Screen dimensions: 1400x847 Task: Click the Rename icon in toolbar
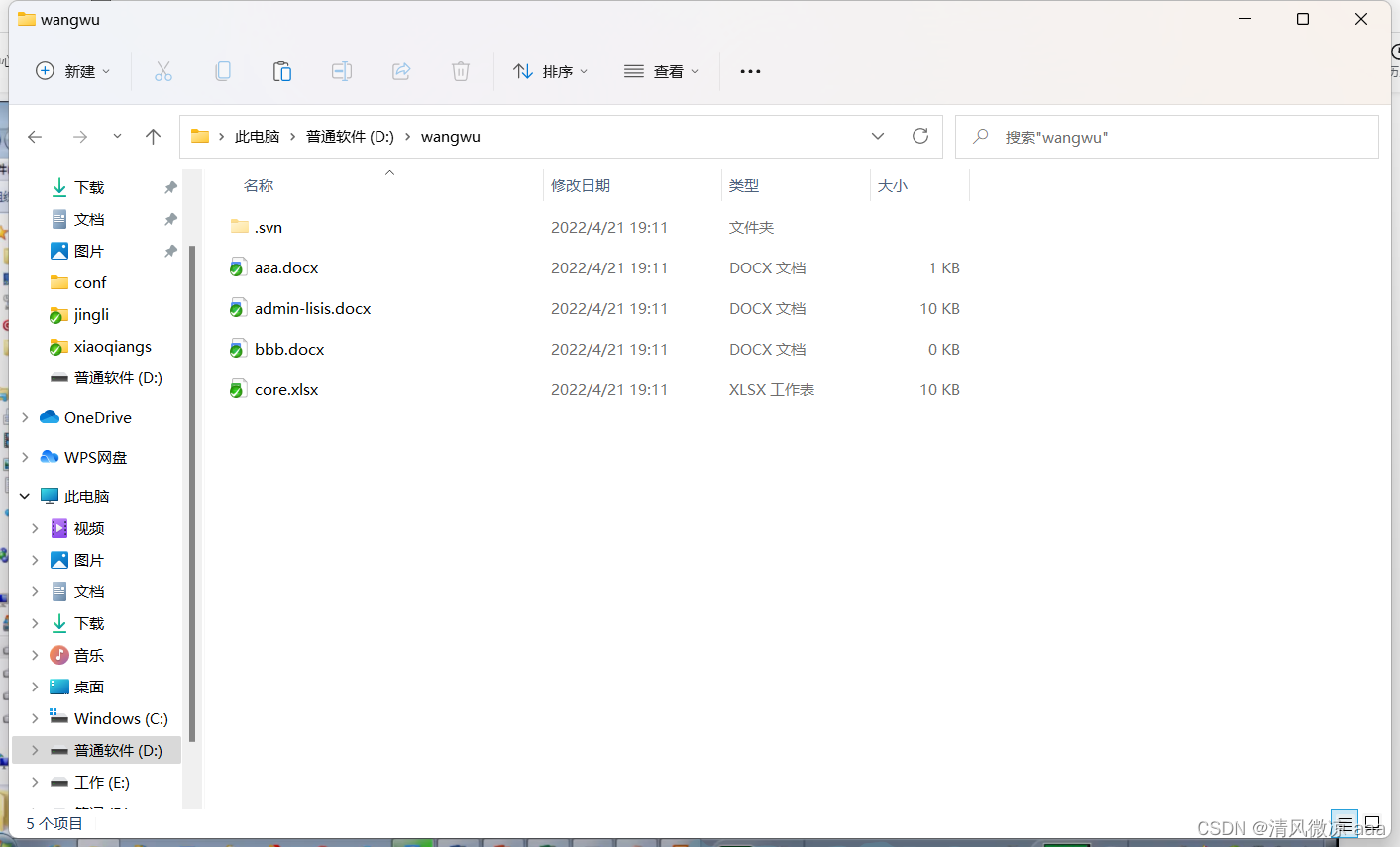[342, 71]
